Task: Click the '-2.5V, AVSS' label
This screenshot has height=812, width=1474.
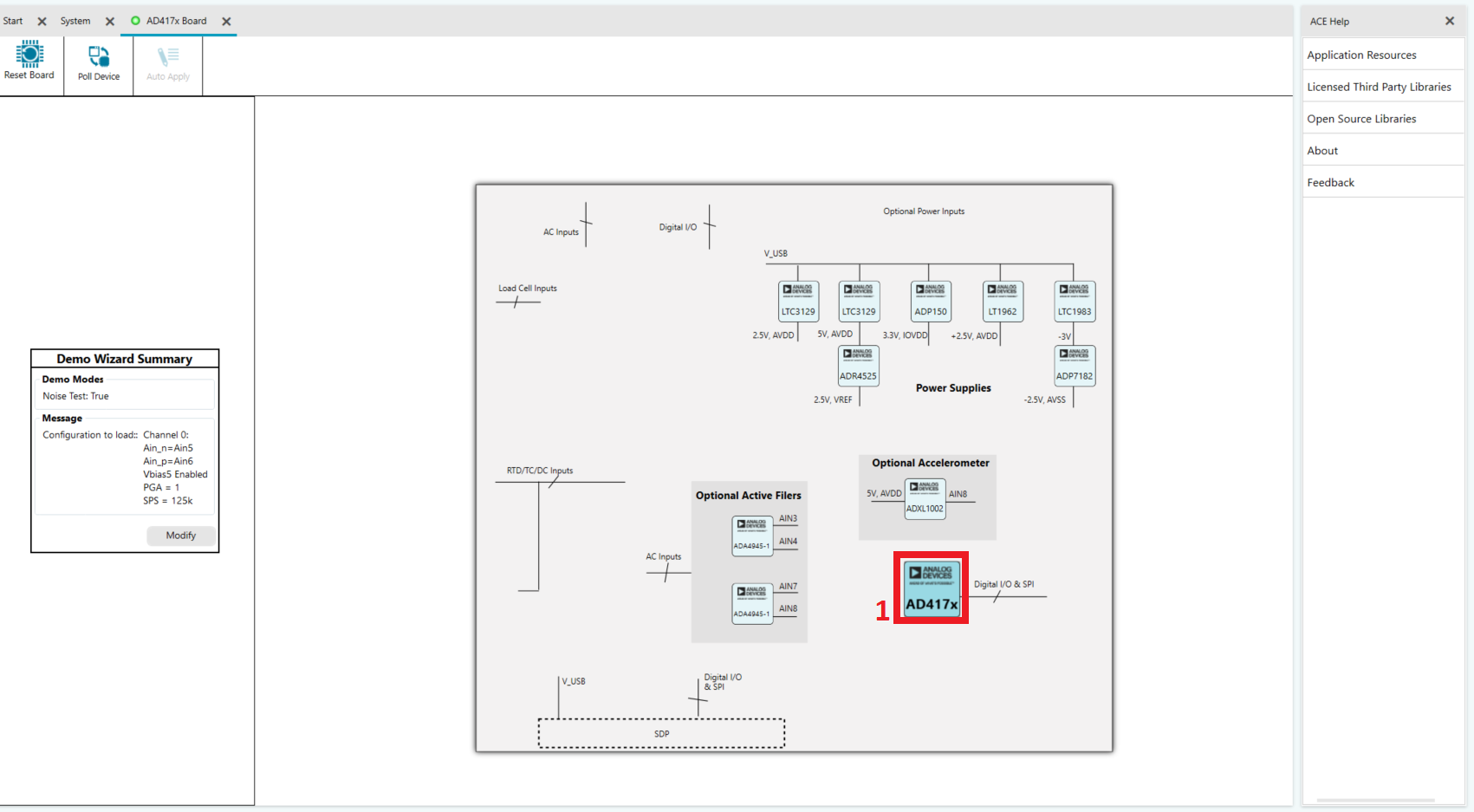Action: tap(1044, 400)
